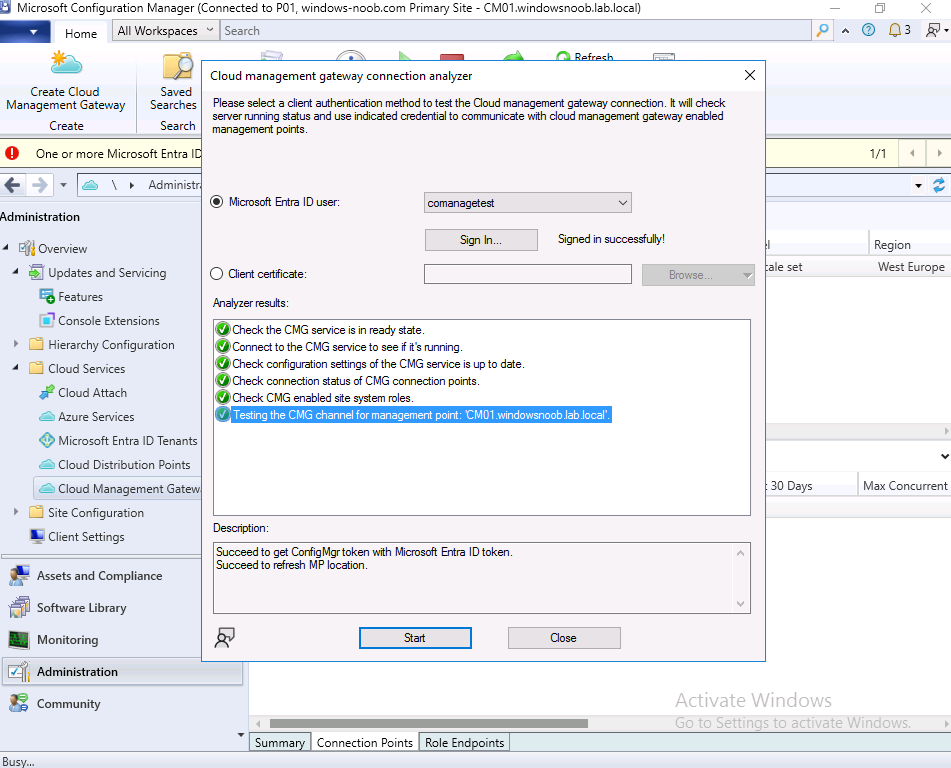Open the blue application menu dropdown
This screenshot has width=951, height=768.
coord(23,32)
